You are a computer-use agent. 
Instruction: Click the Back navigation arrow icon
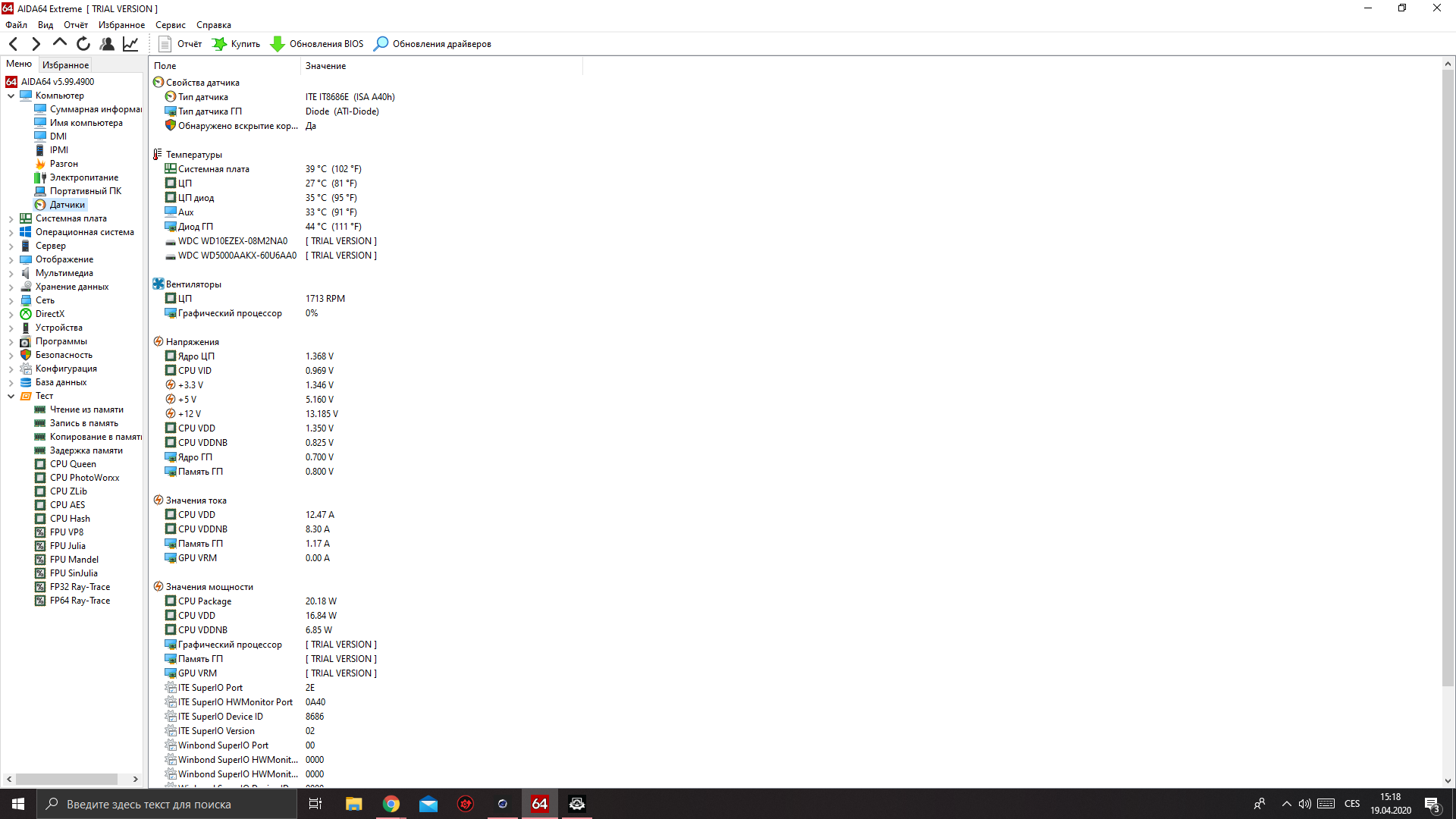point(13,44)
